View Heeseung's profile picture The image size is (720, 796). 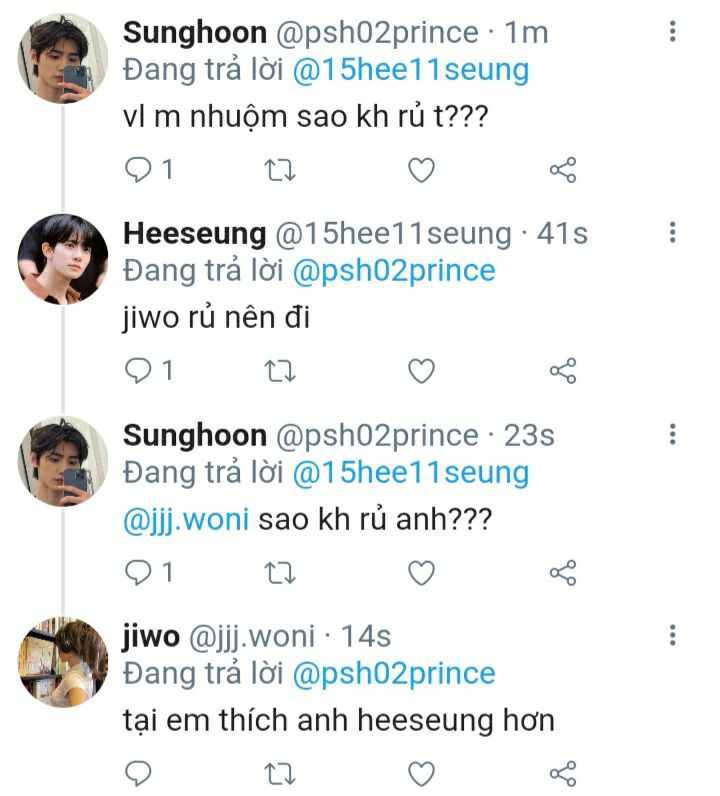point(63,259)
